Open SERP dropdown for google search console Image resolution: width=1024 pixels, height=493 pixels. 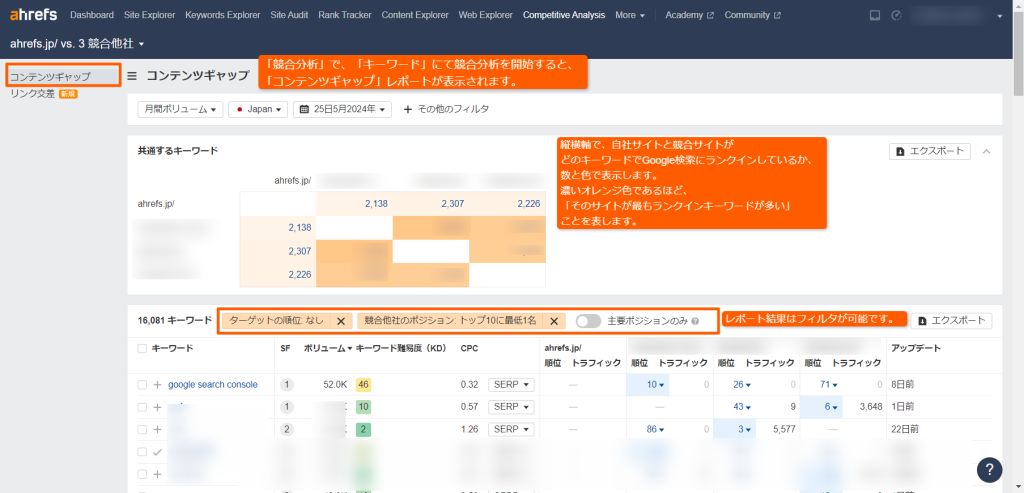point(511,385)
